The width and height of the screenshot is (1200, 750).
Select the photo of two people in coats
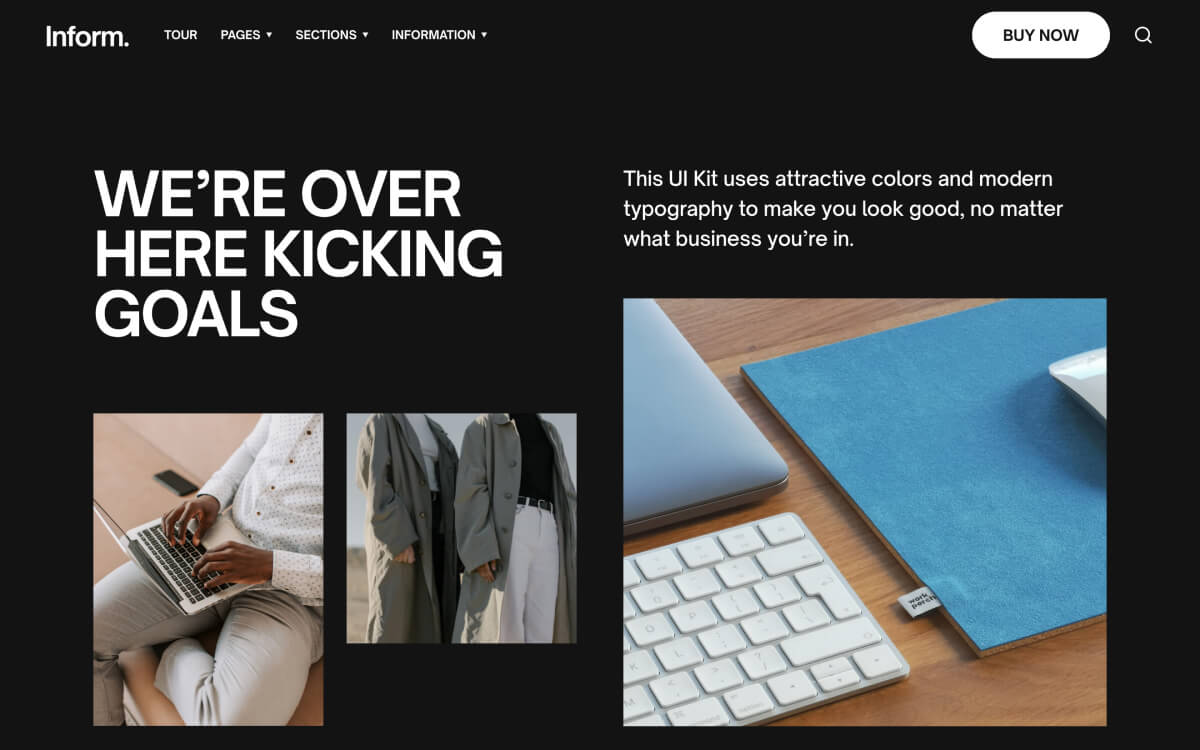[x=461, y=528]
